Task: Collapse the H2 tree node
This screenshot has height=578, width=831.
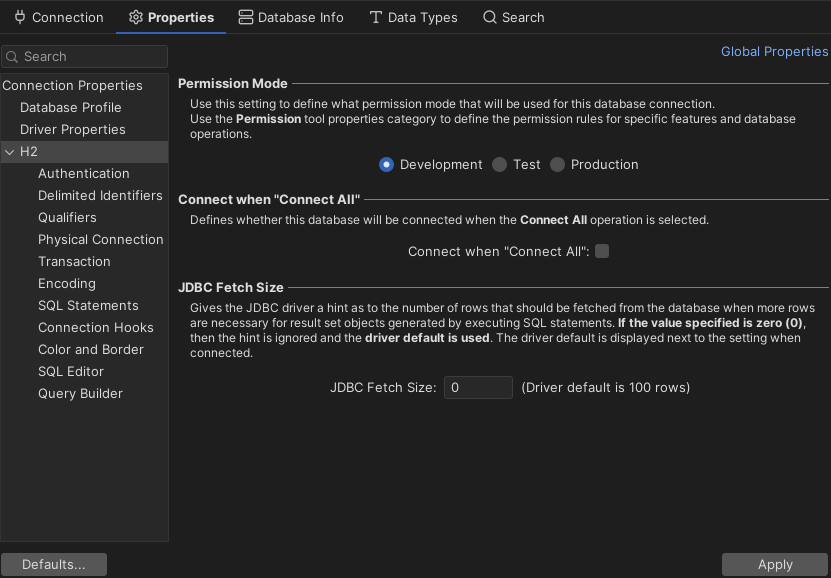Action: click(9, 151)
